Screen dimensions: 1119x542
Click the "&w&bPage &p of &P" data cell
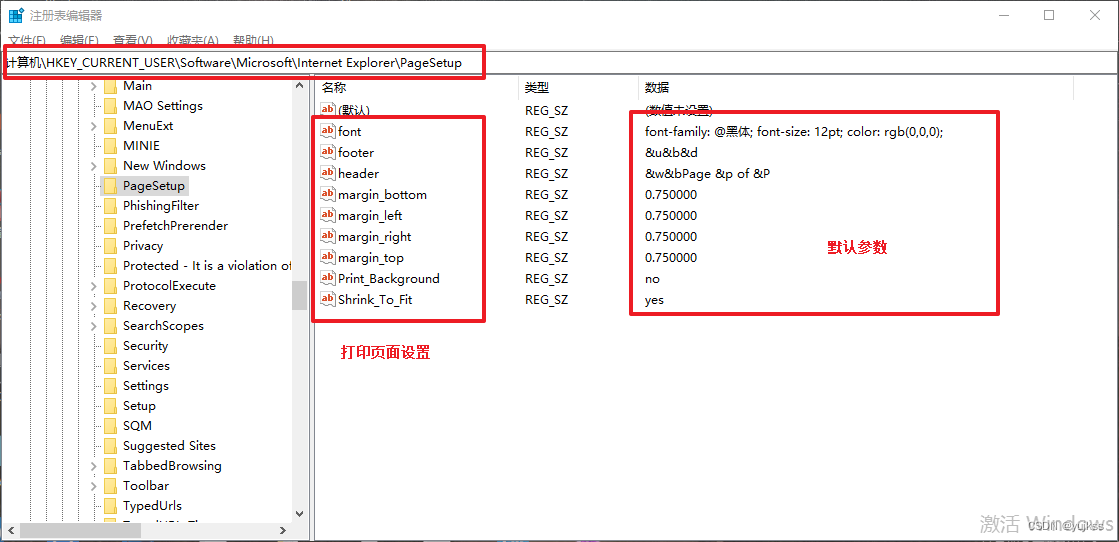[707, 174]
